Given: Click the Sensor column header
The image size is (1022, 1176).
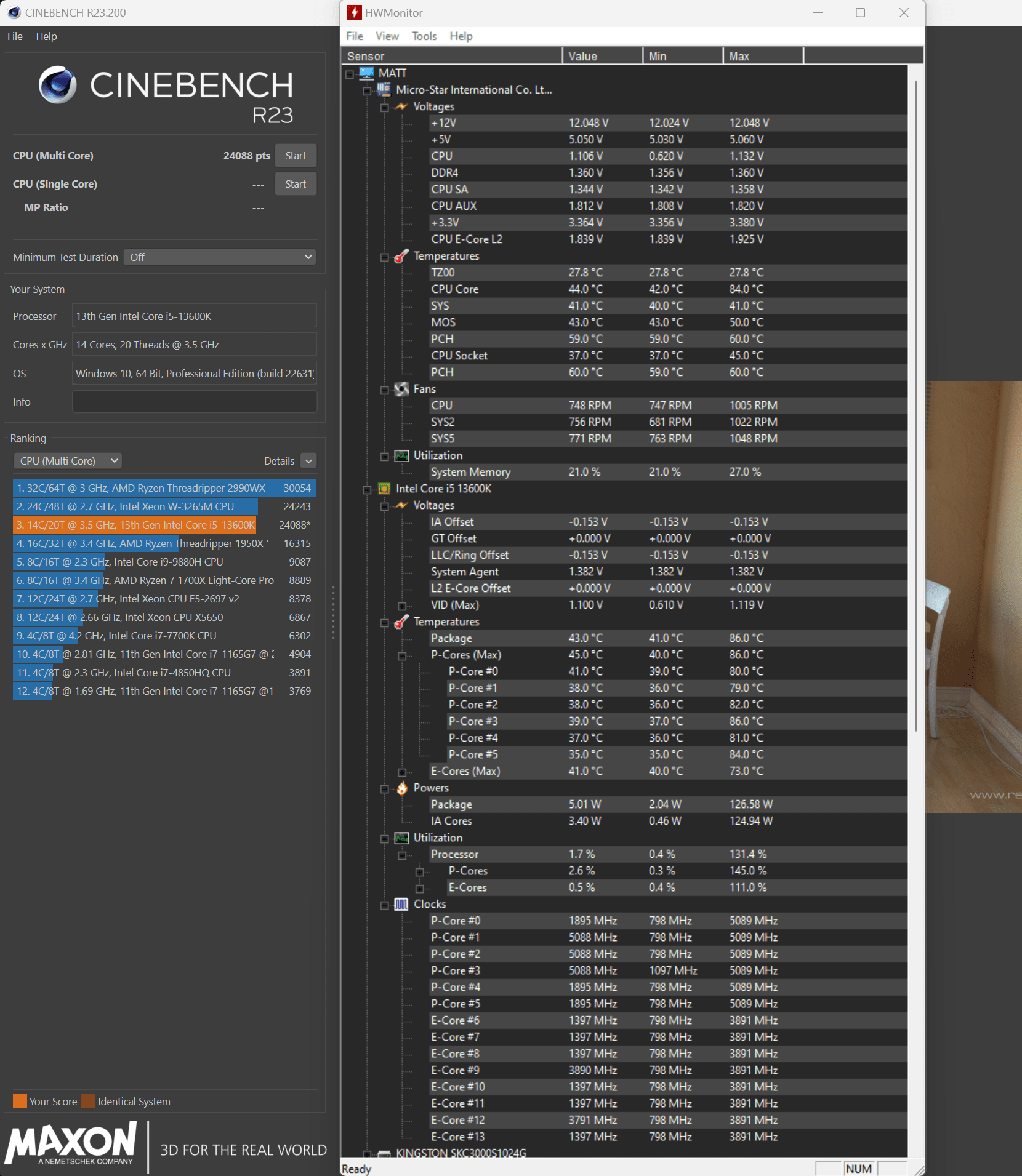Looking at the screenshot, I should point(452,56).
